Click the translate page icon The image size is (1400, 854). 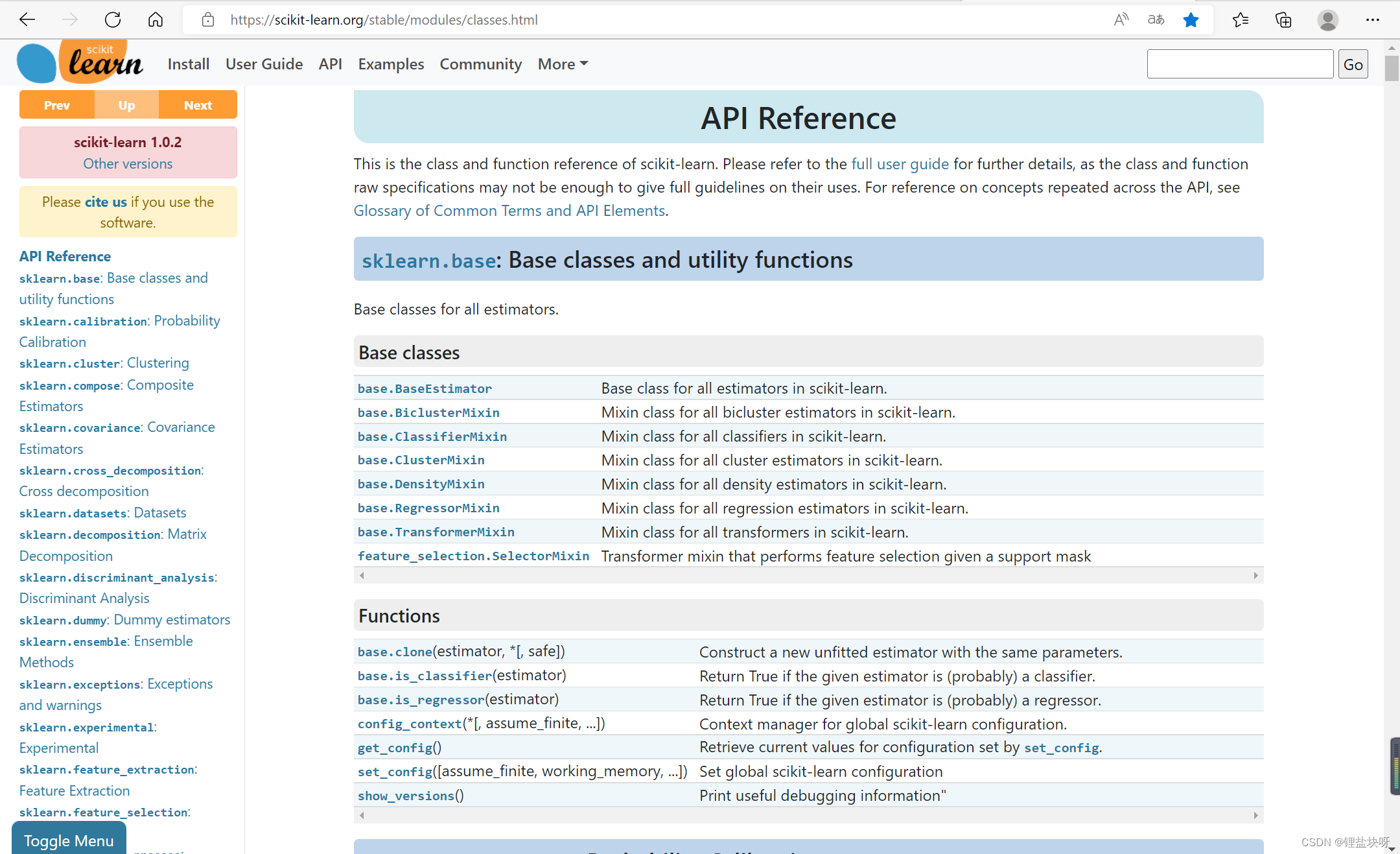point(1156,19)
